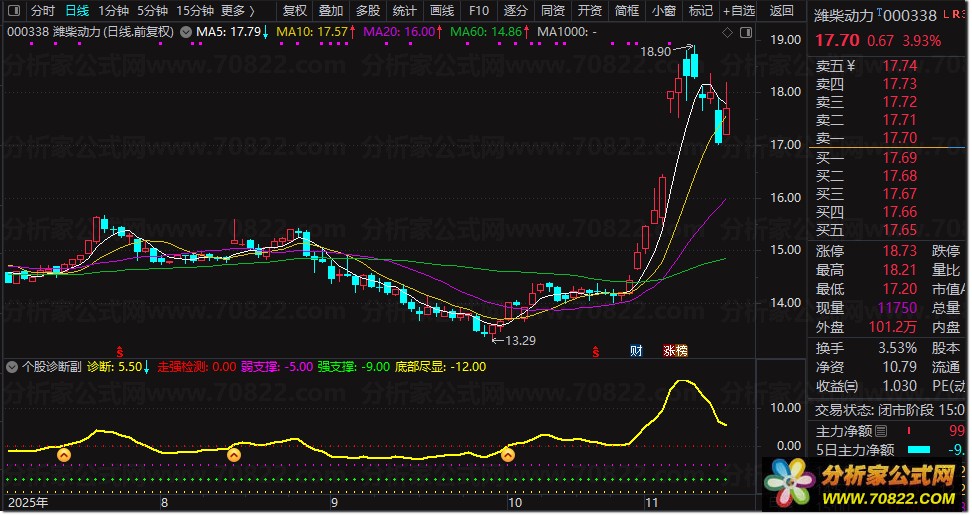This screenshot has width=972, height=515.
Task: Open the F10 company info
Action: [x=479, y=11]
